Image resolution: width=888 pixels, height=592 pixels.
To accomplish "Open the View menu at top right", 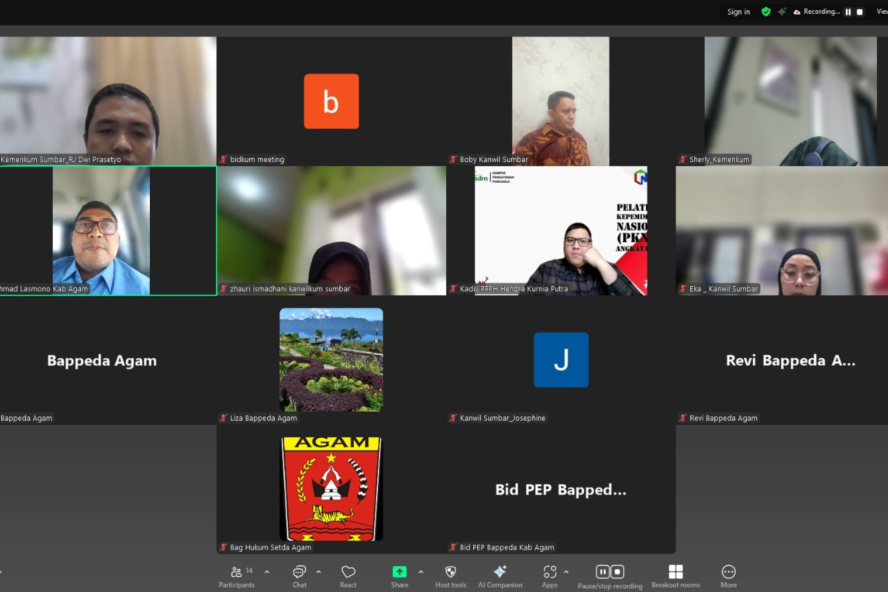I will [881, 12].
